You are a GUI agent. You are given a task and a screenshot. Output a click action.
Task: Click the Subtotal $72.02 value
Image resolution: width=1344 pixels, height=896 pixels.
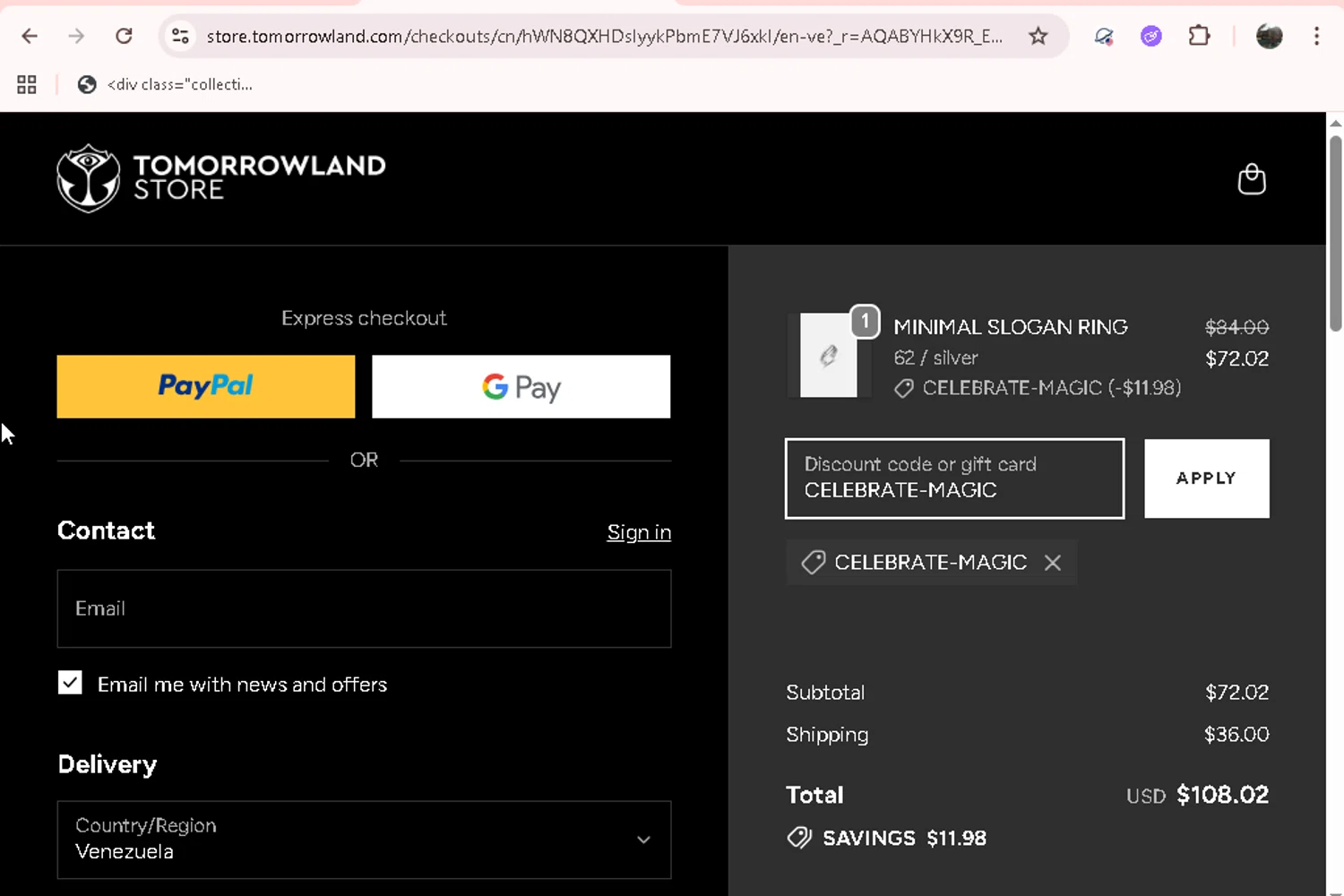point(1236,693)
